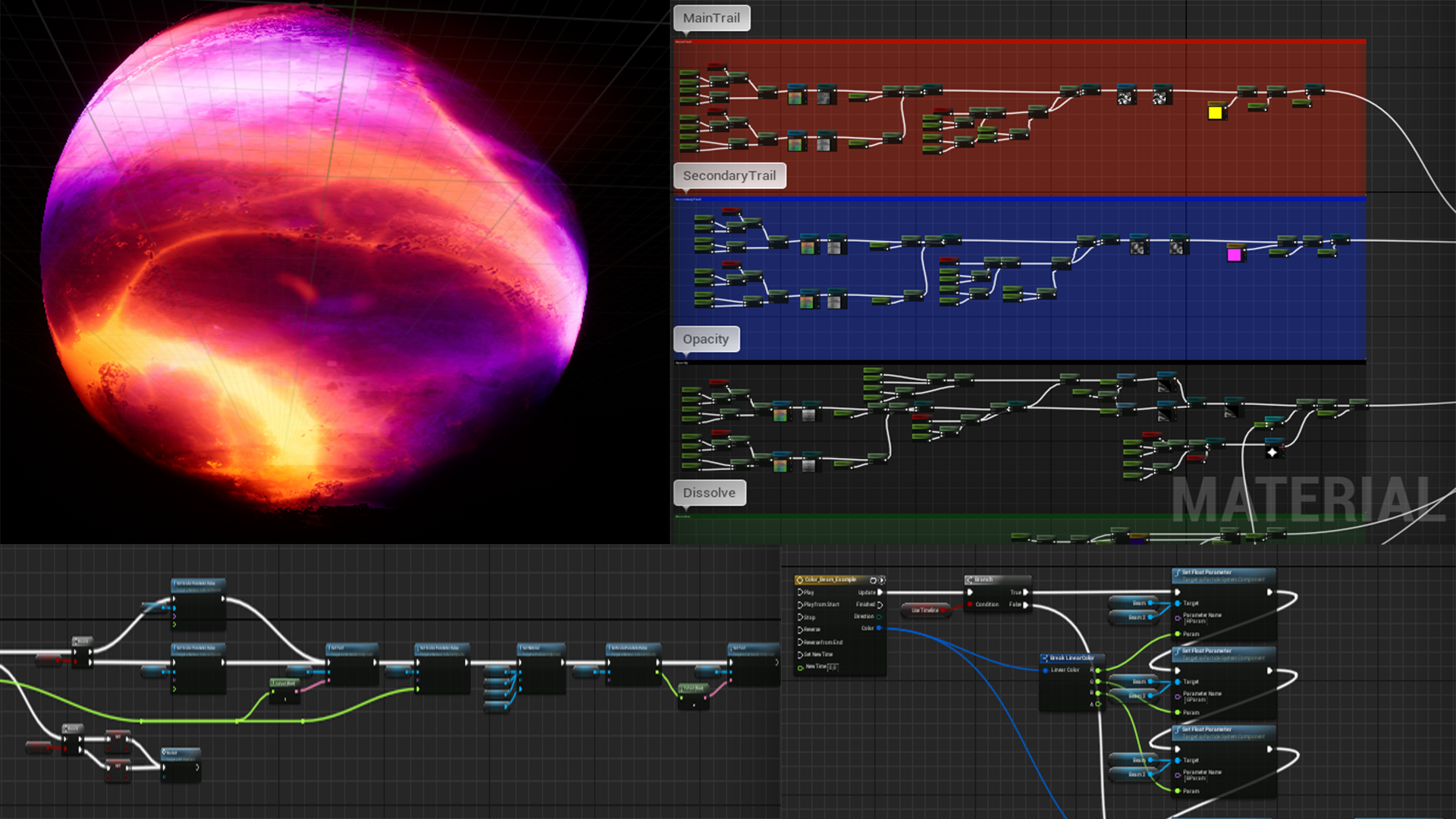Click the f icon on the top Set Float Parameter node
1456x819 pixels.
1178,573
